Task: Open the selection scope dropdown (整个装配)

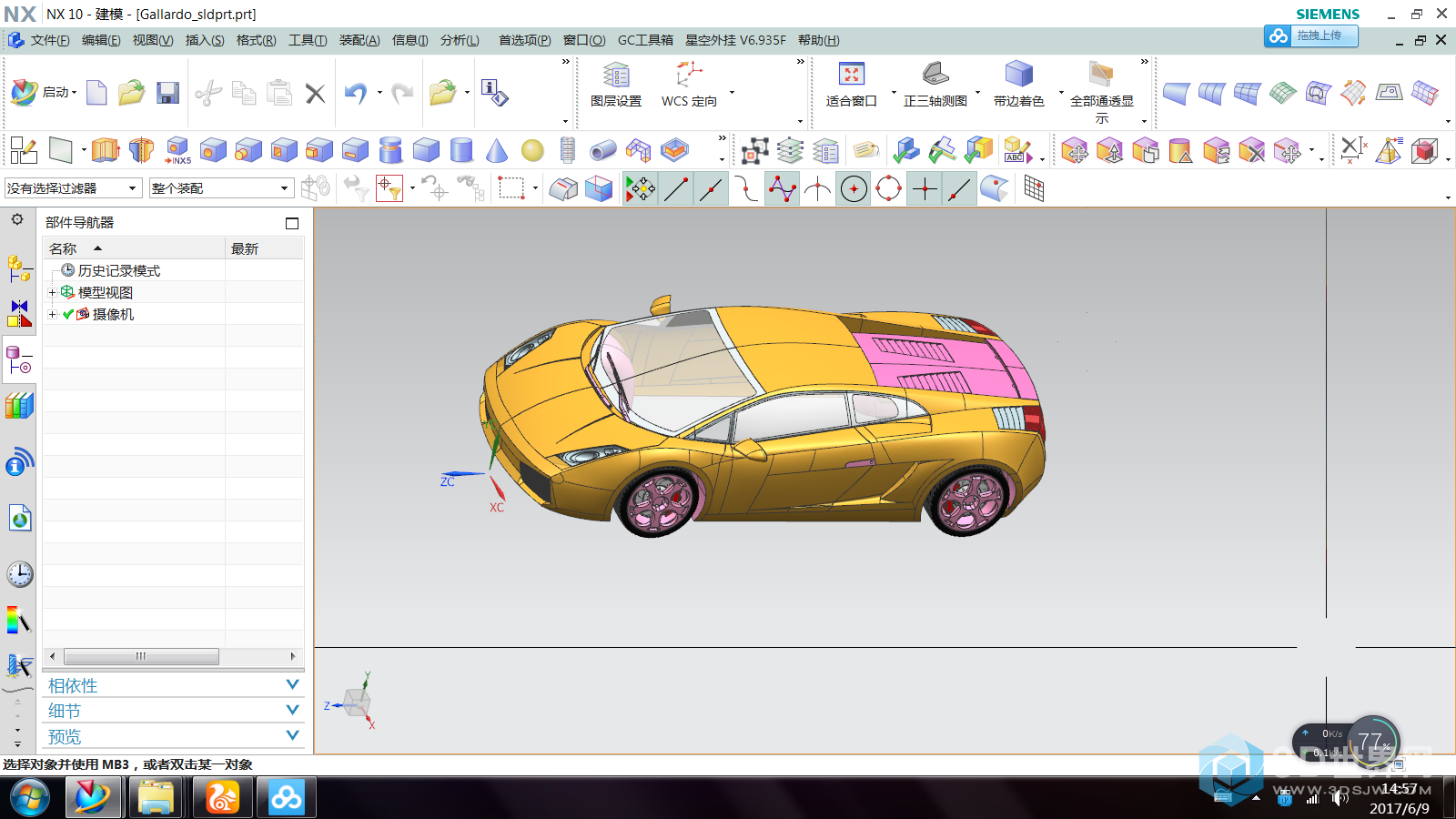Action: pyautogui.click(x=221, y=188)
